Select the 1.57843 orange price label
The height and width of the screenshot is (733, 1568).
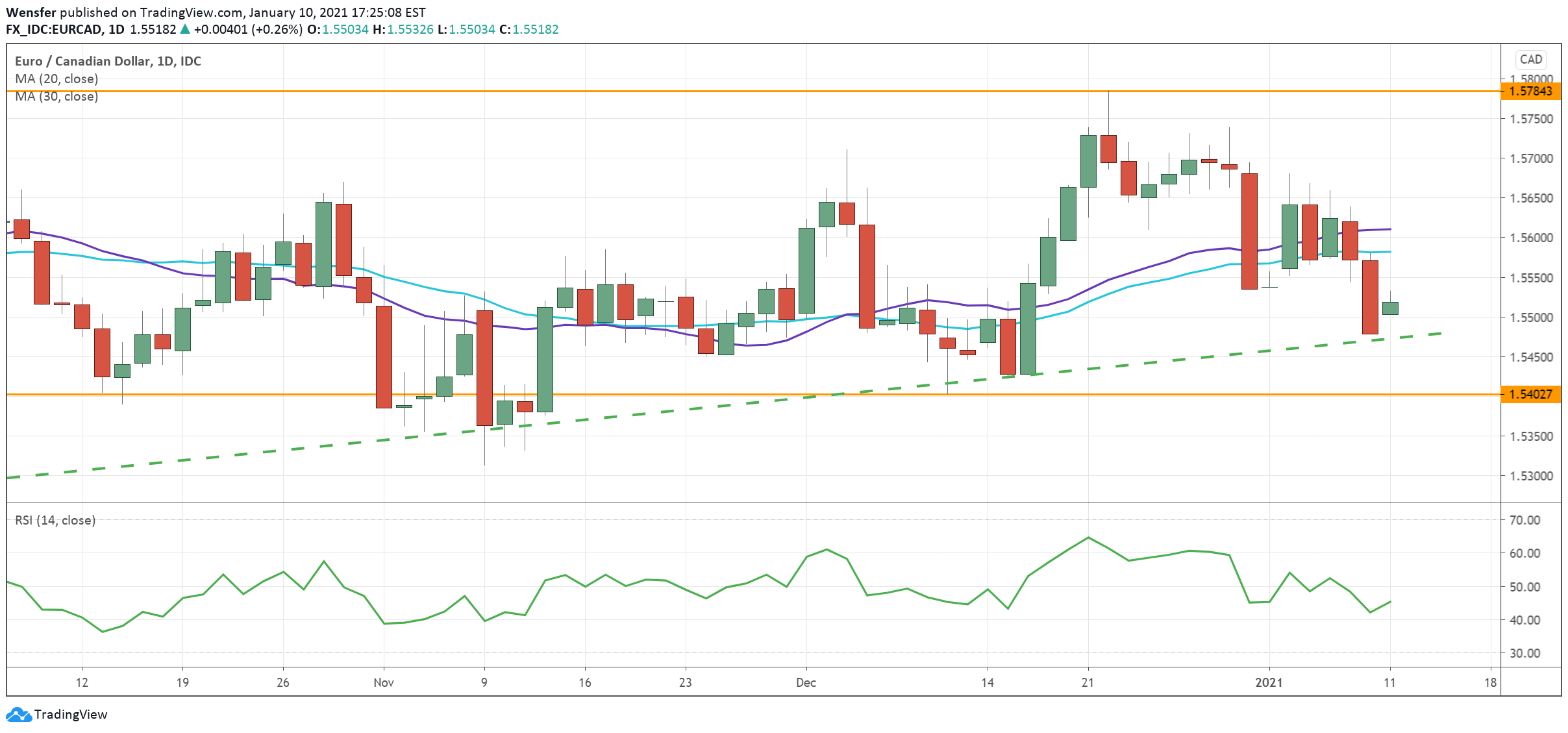click(1530, 92)
